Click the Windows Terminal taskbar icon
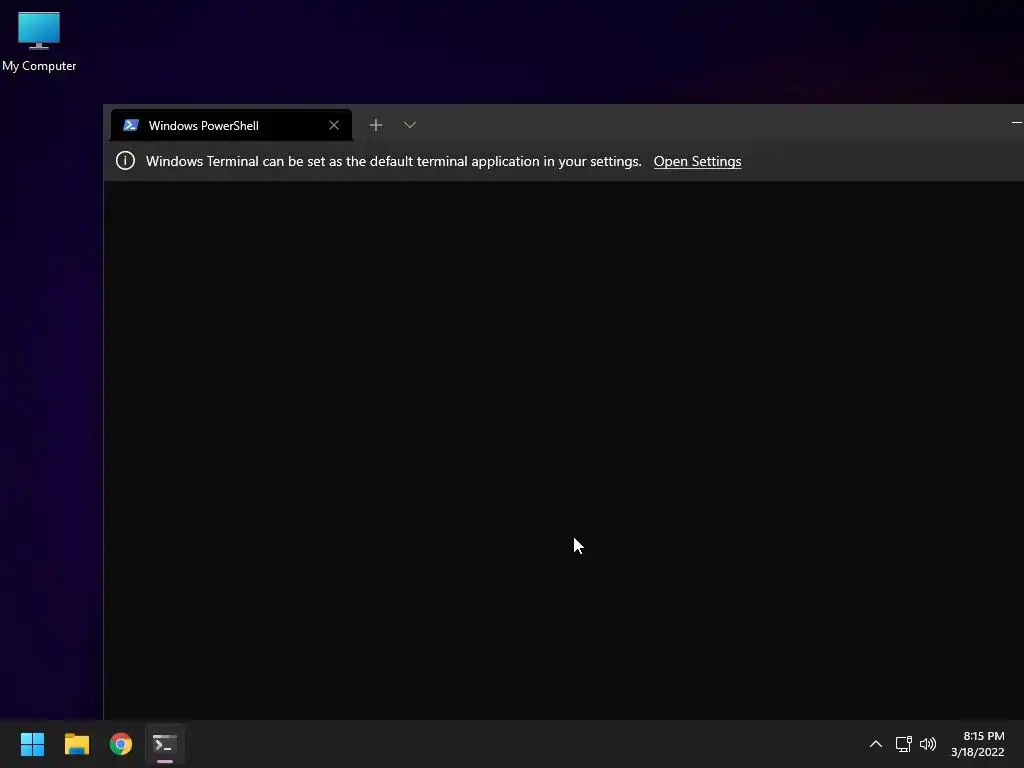Image resolution: width=1024 pixels, height=768 pixels. pos(165,744)
